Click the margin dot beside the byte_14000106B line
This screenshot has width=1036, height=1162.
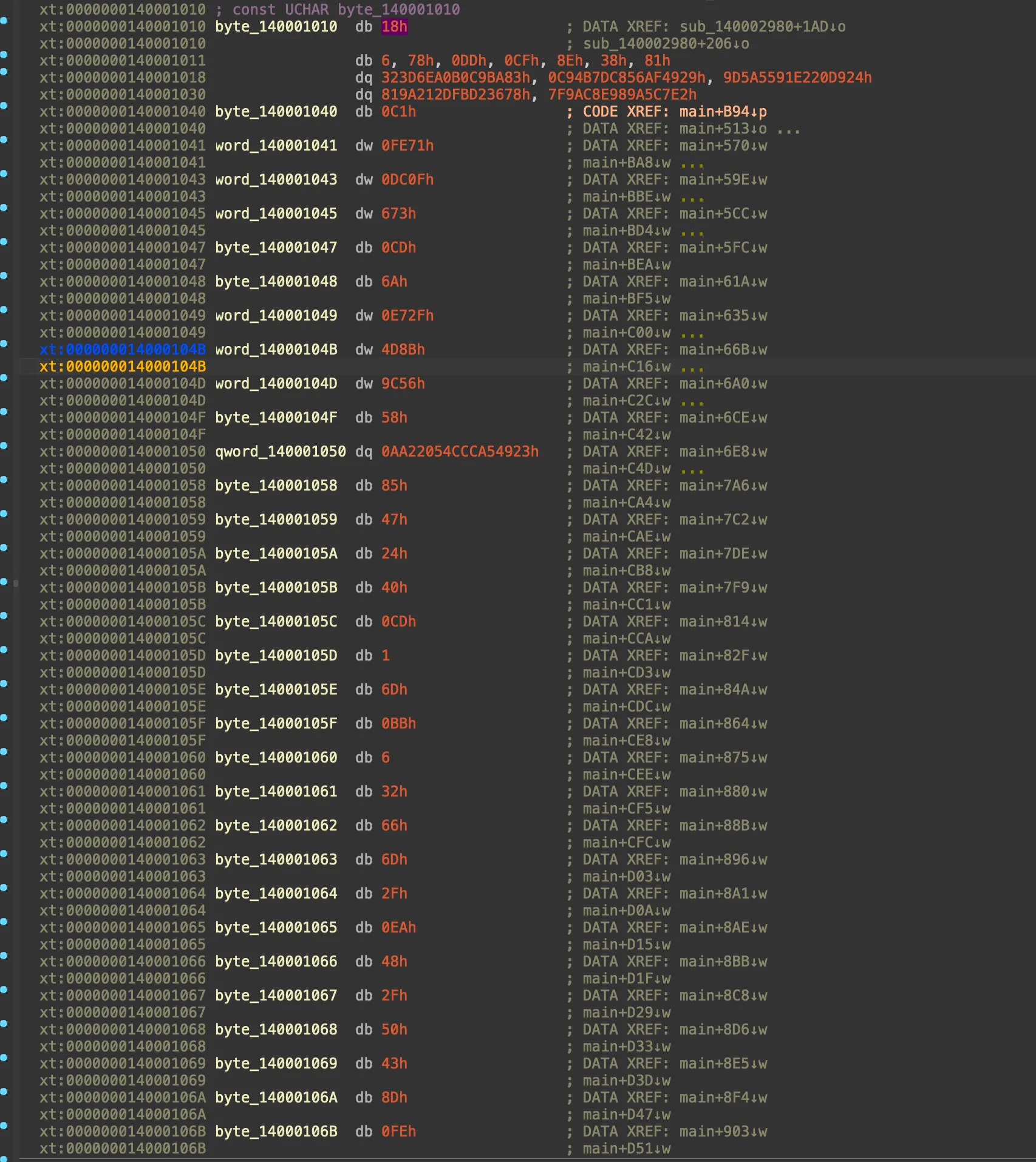point(4,1126)
